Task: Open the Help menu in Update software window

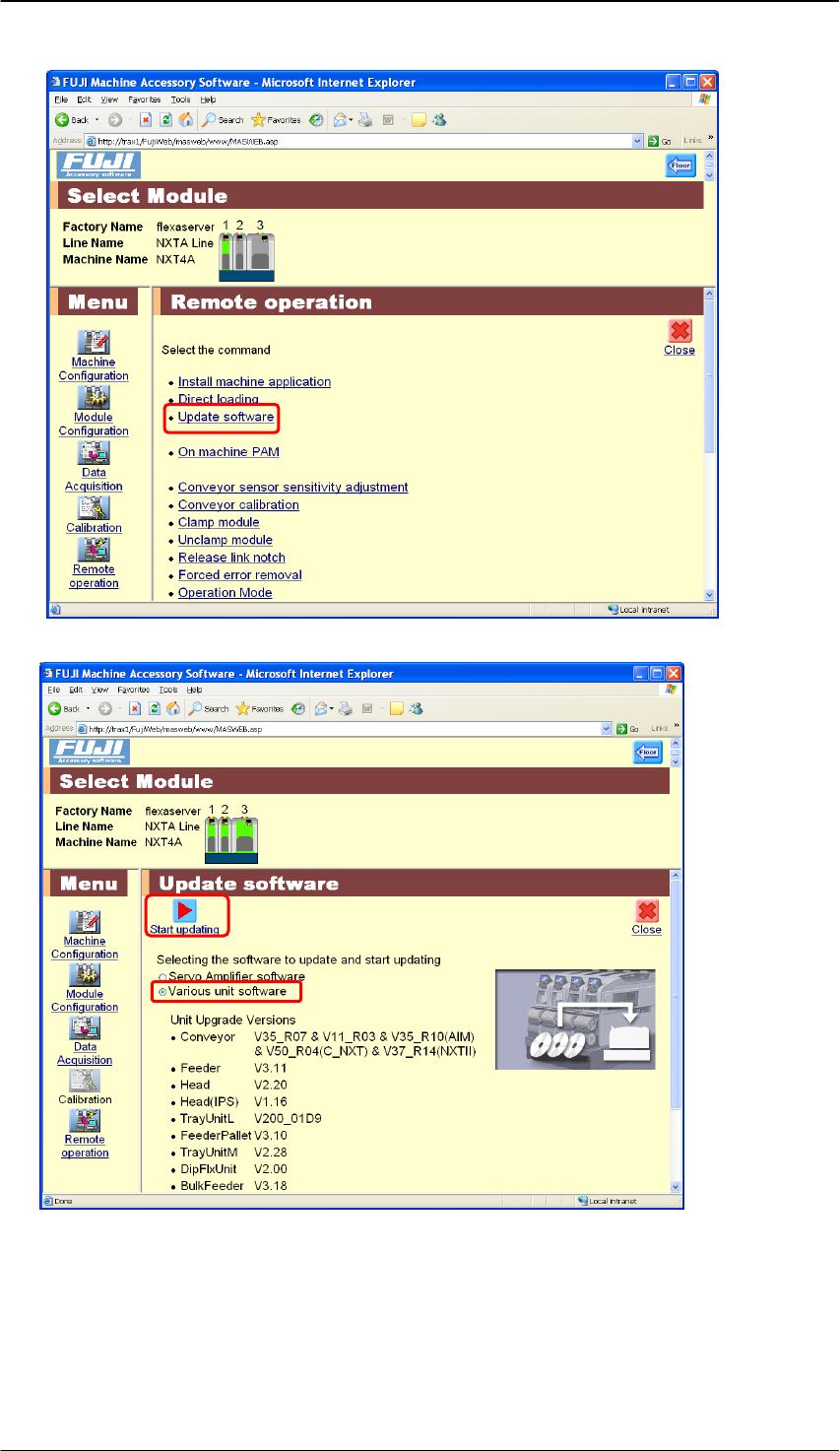Action: point(194,690)
